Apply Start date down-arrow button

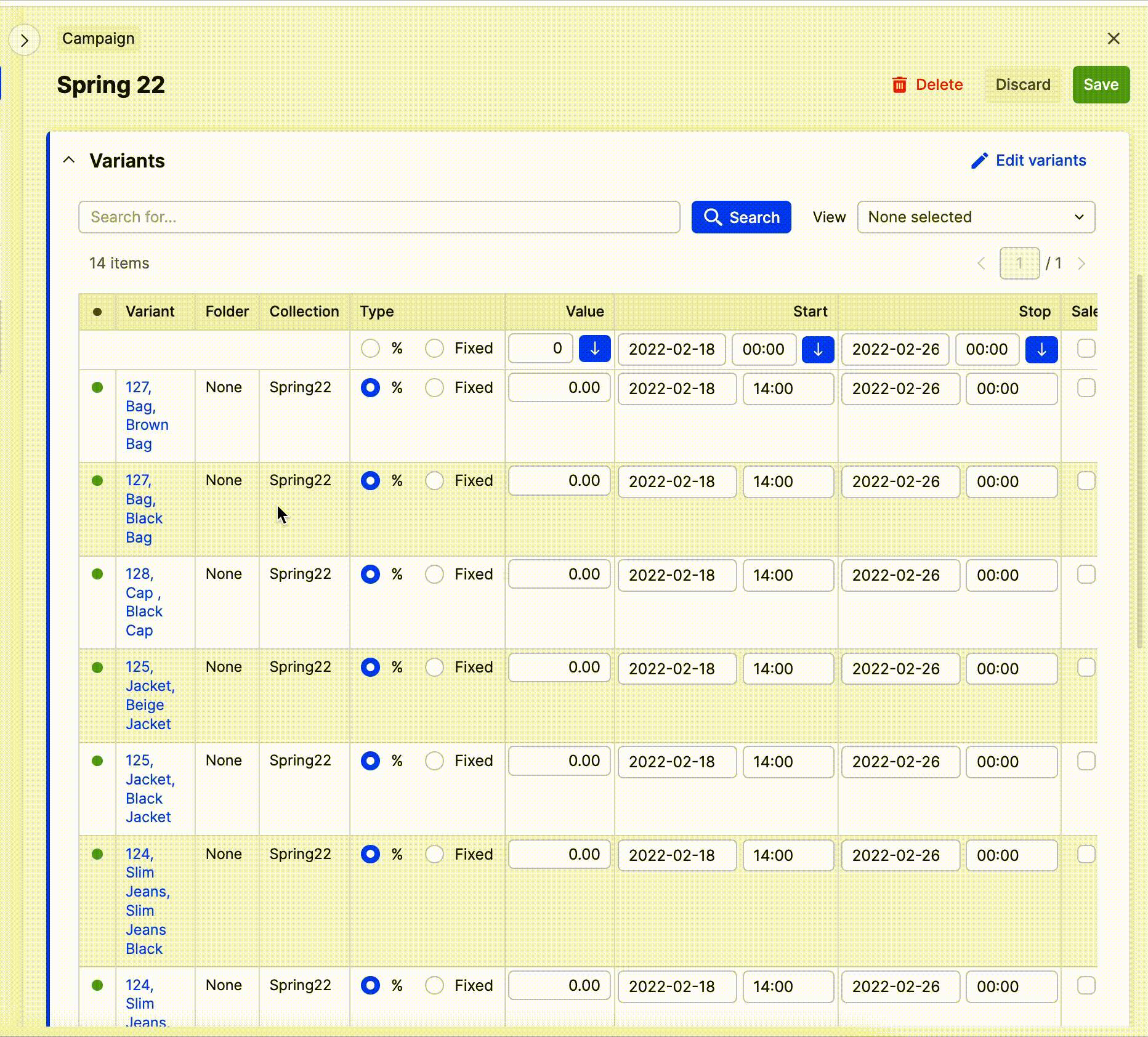coord(817,350)
